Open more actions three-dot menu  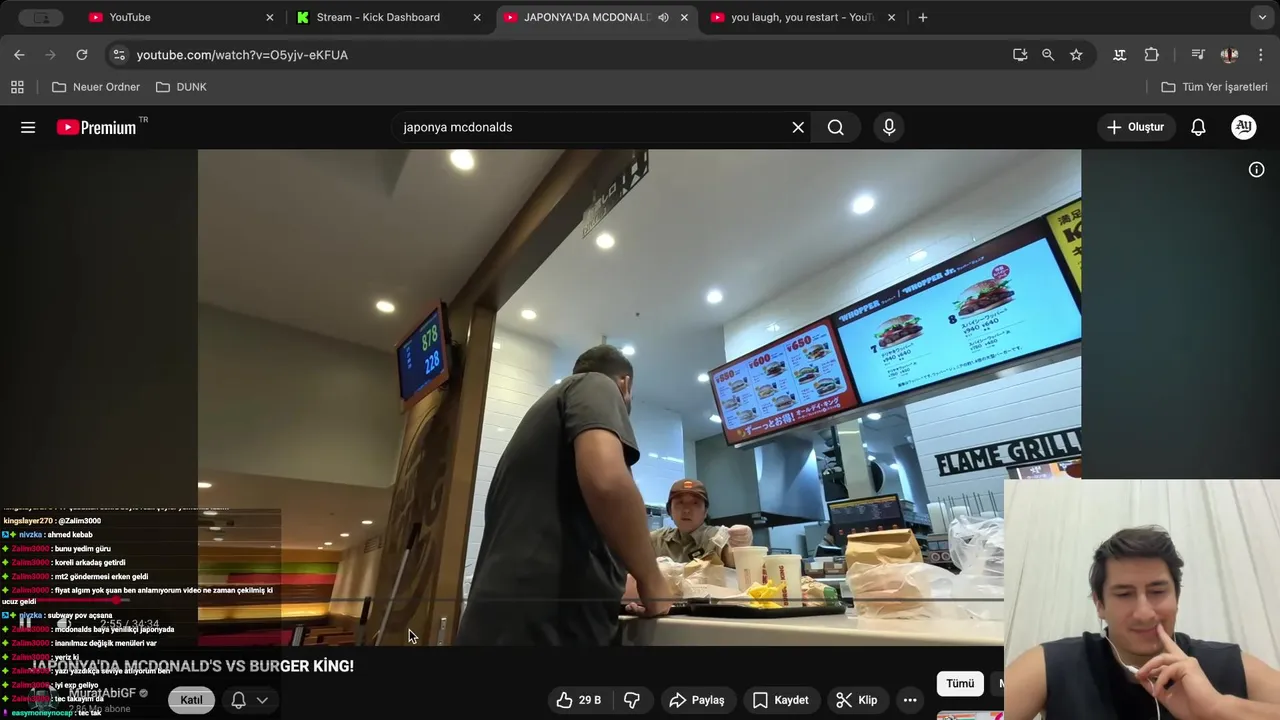tap(910, 700)
